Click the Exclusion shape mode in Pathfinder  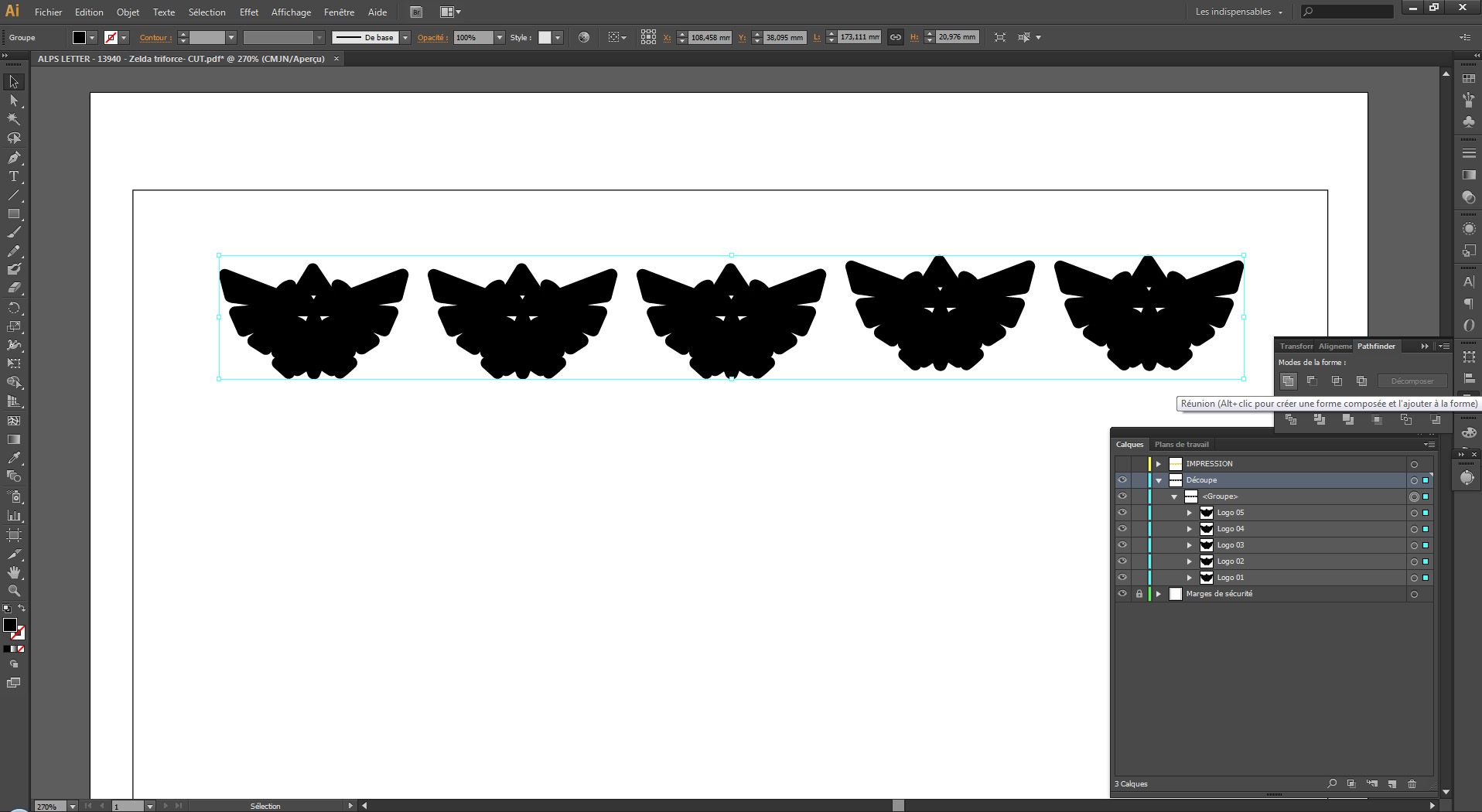click(1362, 380)
